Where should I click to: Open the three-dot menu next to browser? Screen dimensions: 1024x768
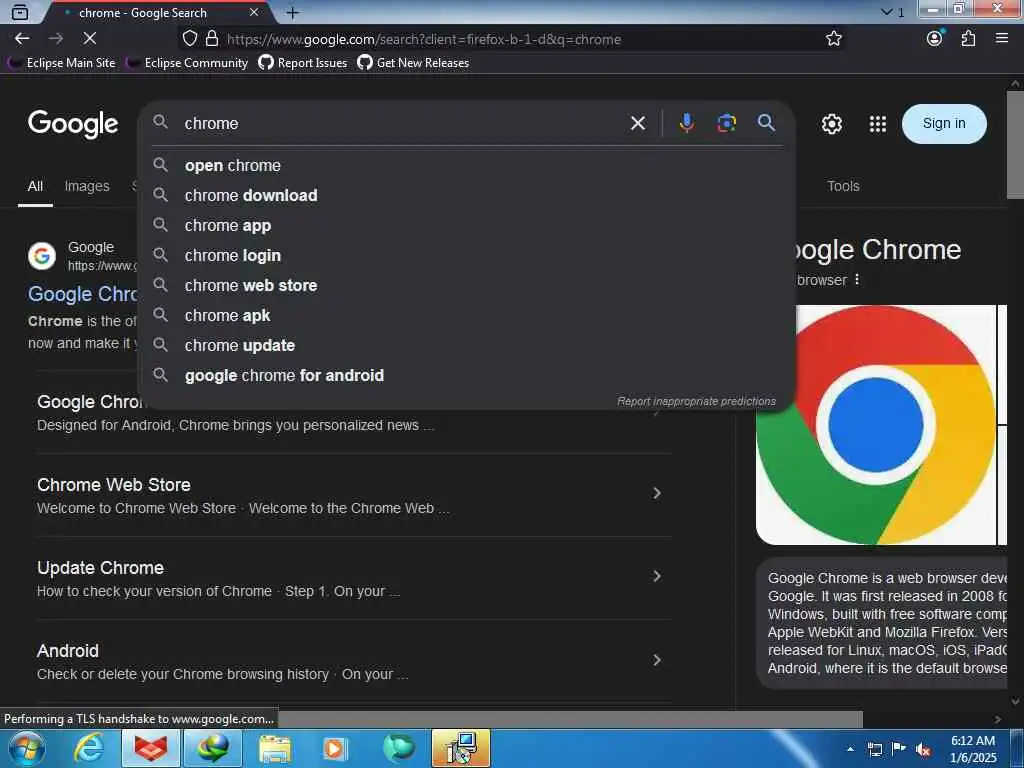(857, 280)
